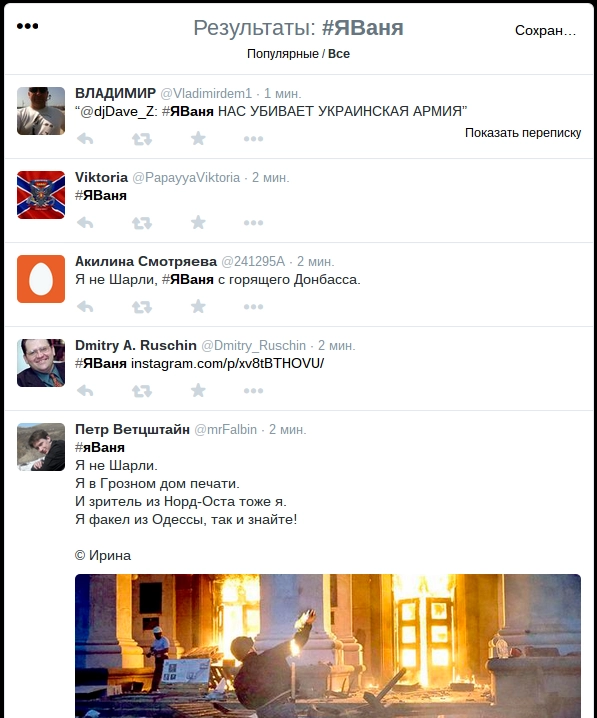Open the three-dot menu in header
The image size is (597, 718).
click(27, 26)
